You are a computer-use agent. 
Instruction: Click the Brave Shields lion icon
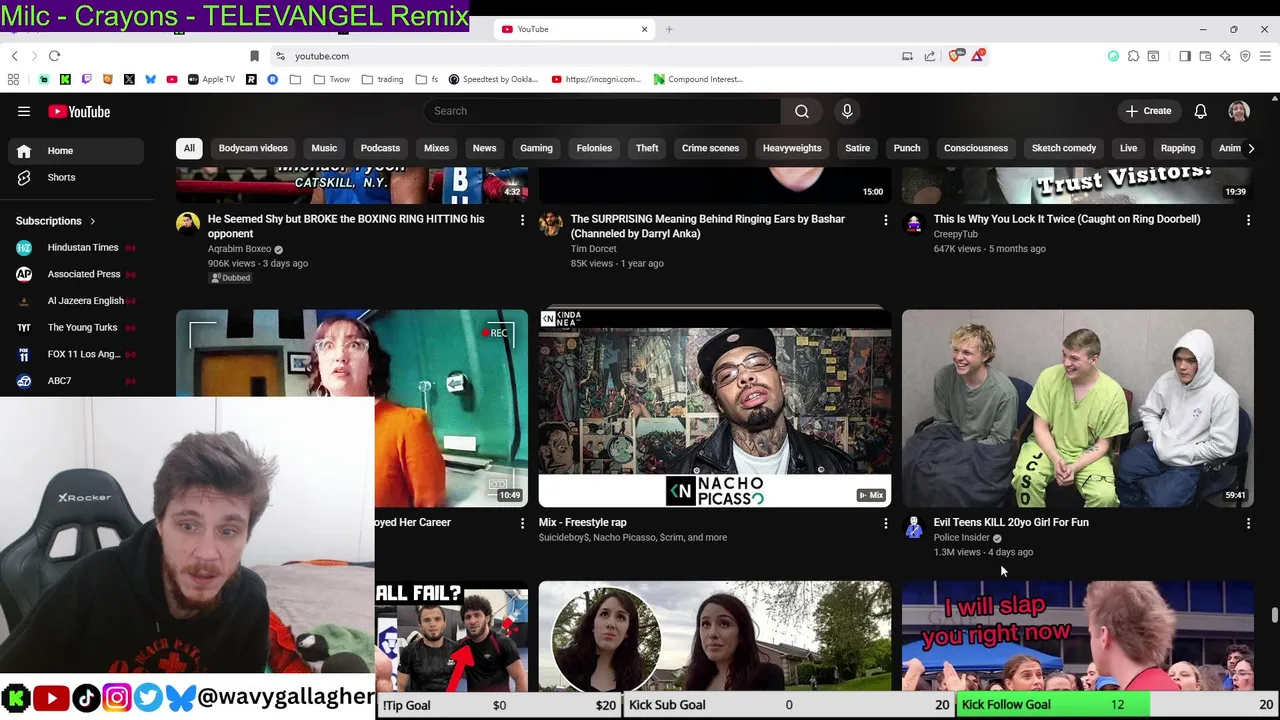[956, 56]
